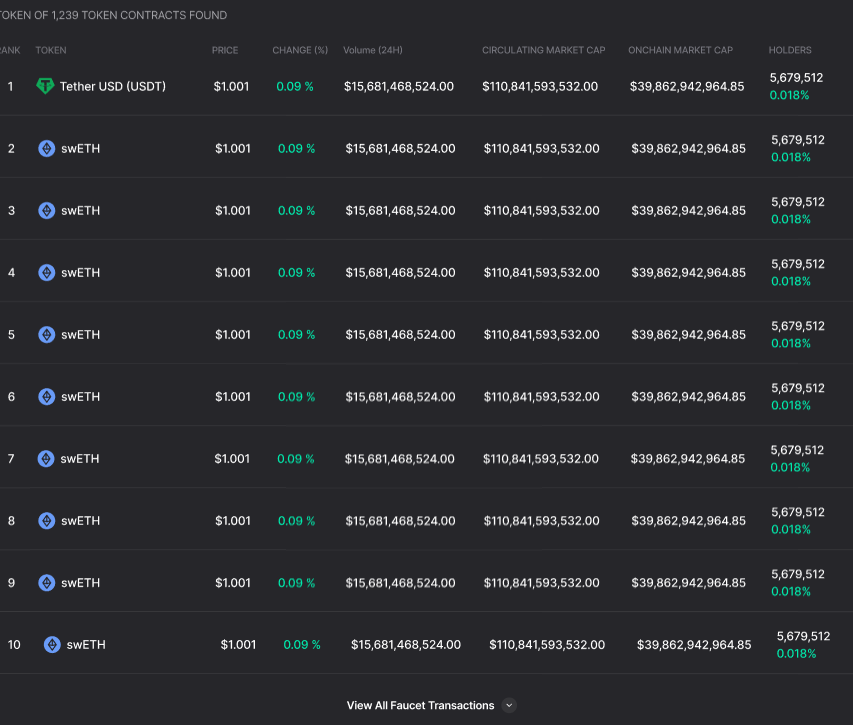Click the swETH icon in rank 2 row

tap(47, 148)
